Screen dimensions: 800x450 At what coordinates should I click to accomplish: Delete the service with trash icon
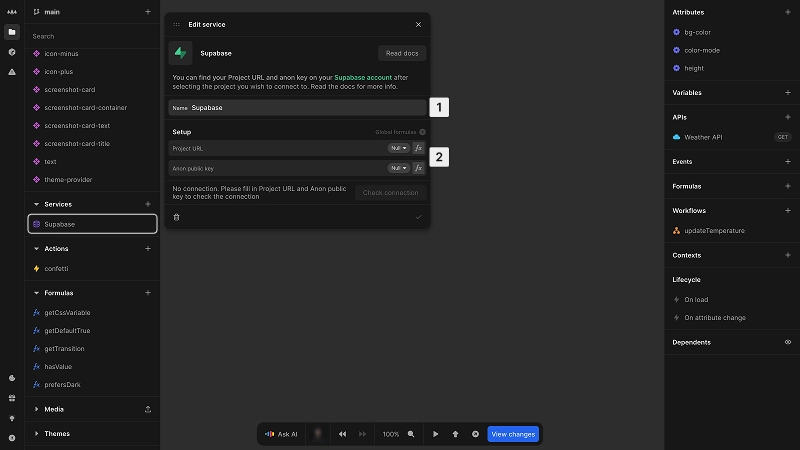(x=177, y=217)
